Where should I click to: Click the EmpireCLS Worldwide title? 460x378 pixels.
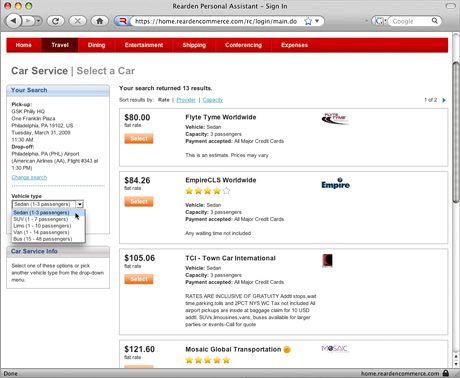tap(221, 180)
